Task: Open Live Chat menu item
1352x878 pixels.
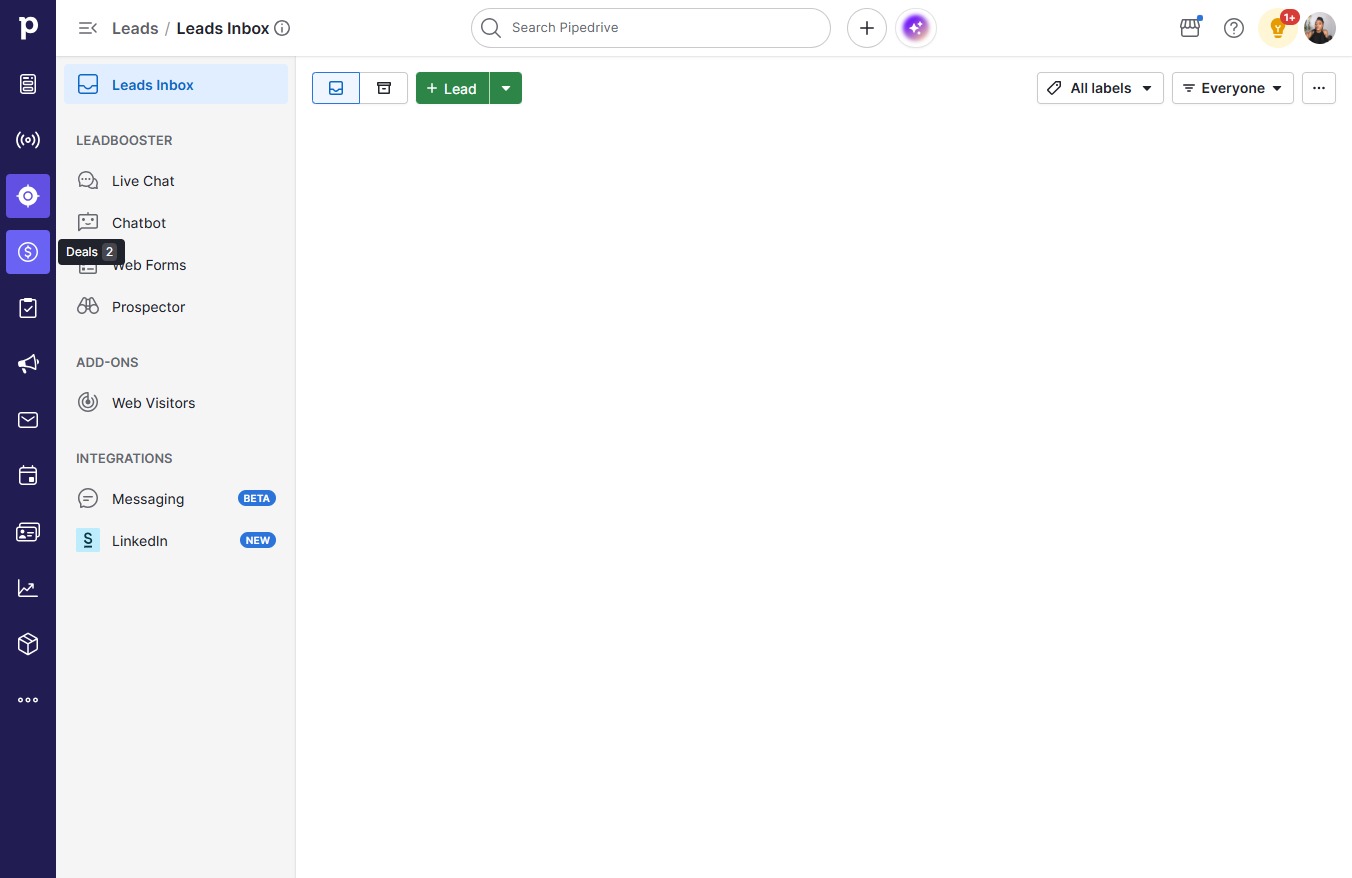Action: [176, 181]
